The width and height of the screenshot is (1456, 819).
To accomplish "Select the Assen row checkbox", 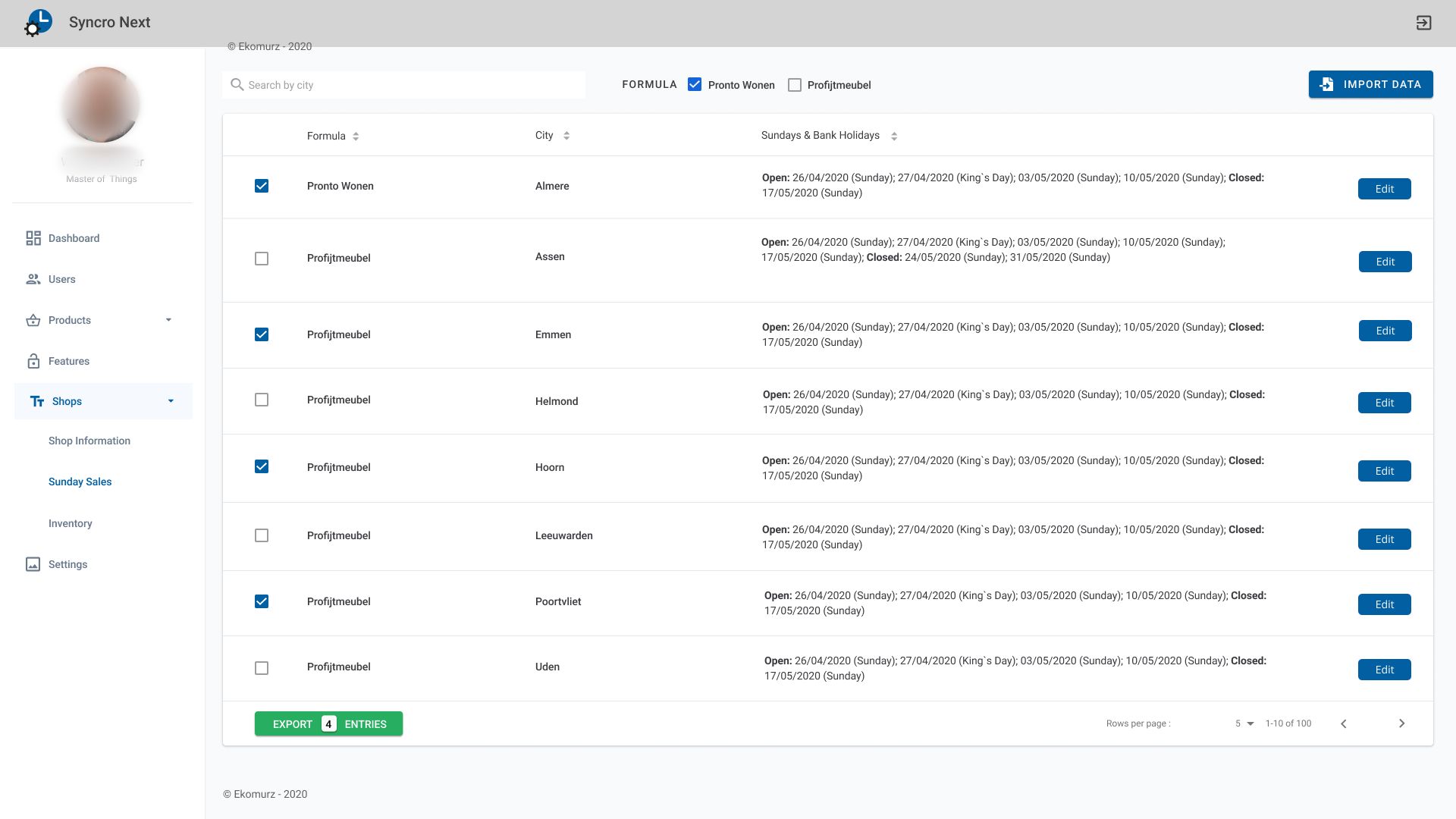I will pos(262,259).
